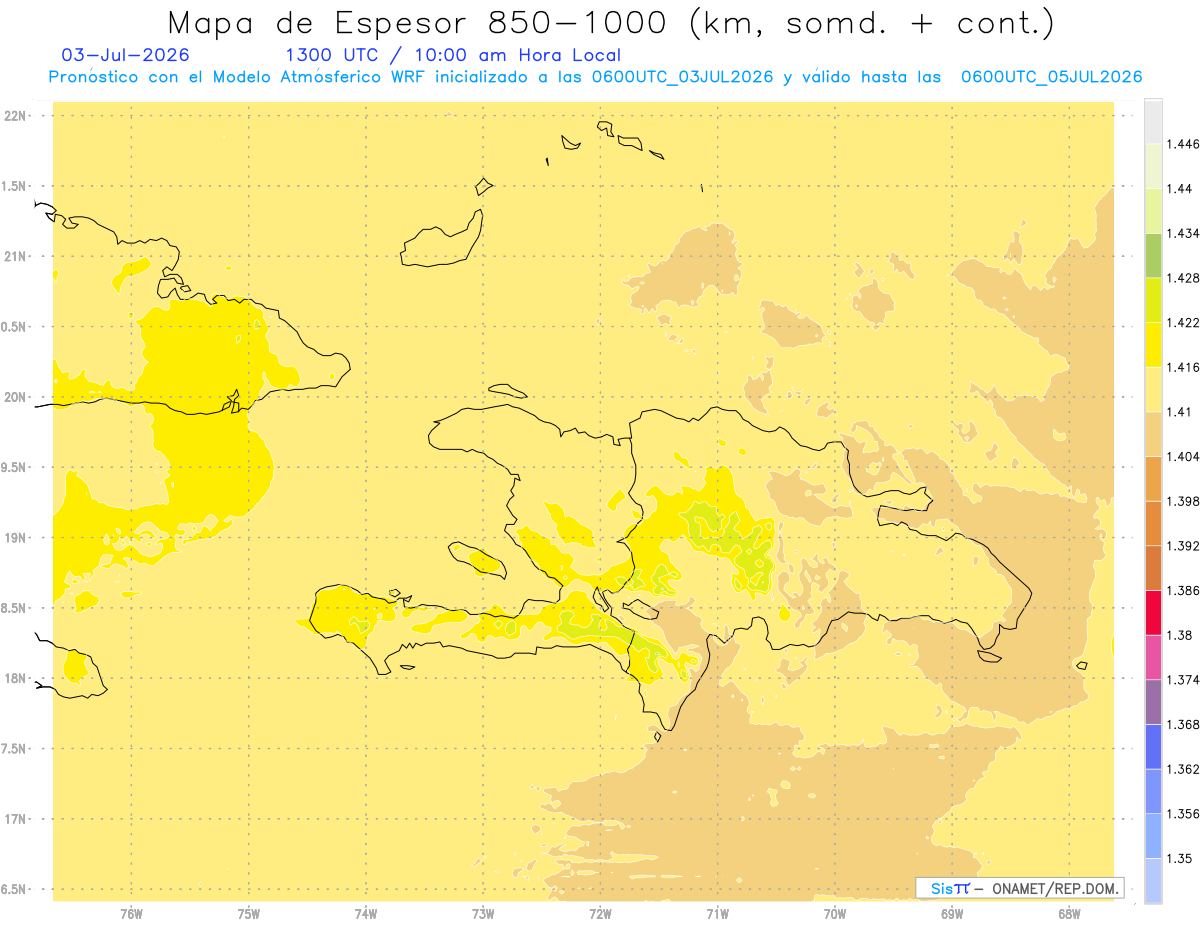The width and height of the screenshot is (1200, 927).
Task: Pick the yellow-green swatch between 1.422 and 1.428
Action: (x=1153, y=300)
